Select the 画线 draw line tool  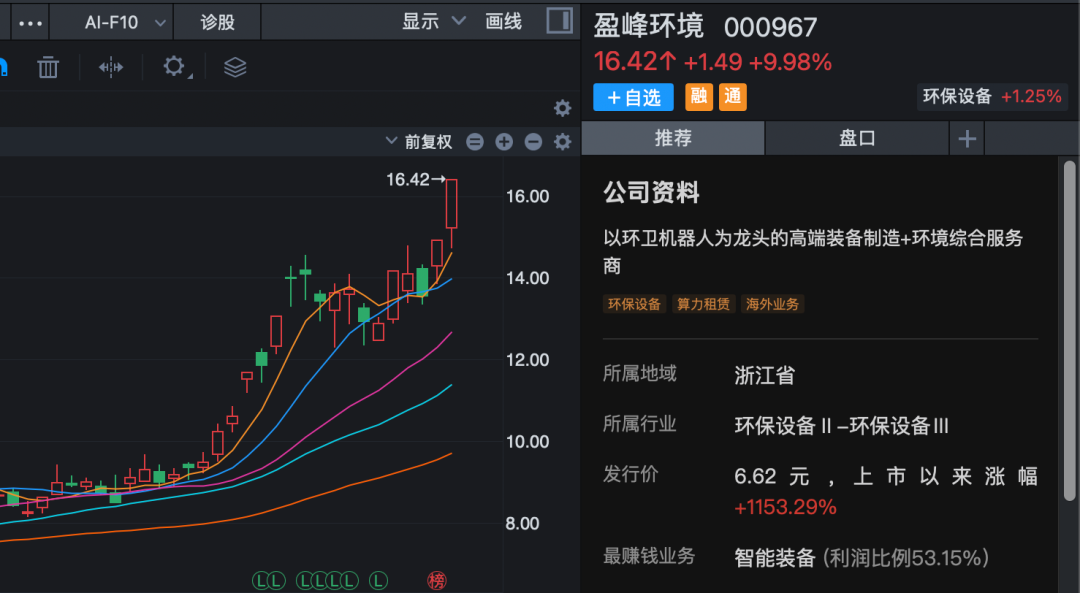(503, 21)
